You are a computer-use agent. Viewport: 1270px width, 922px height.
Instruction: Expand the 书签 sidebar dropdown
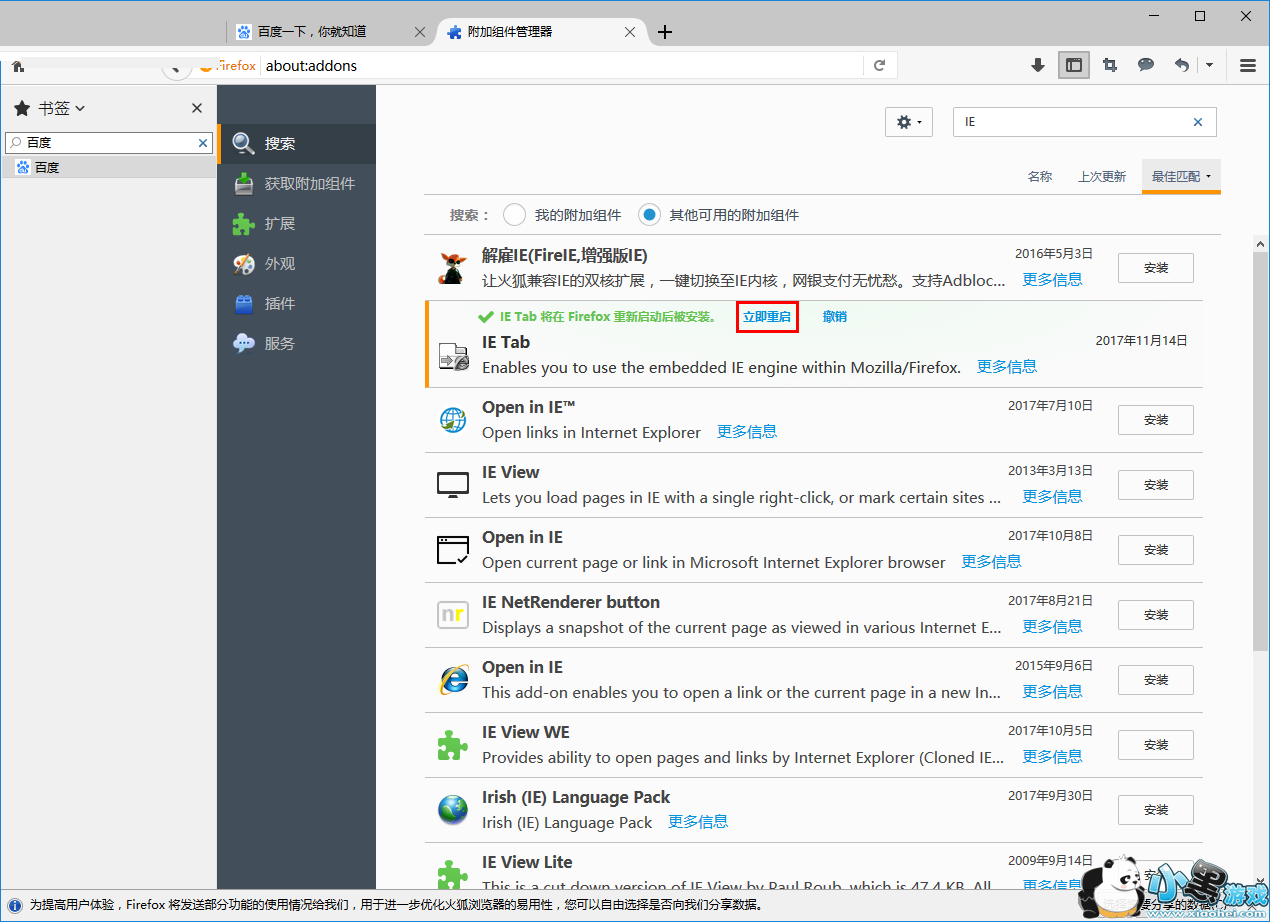tap(62, 108)
